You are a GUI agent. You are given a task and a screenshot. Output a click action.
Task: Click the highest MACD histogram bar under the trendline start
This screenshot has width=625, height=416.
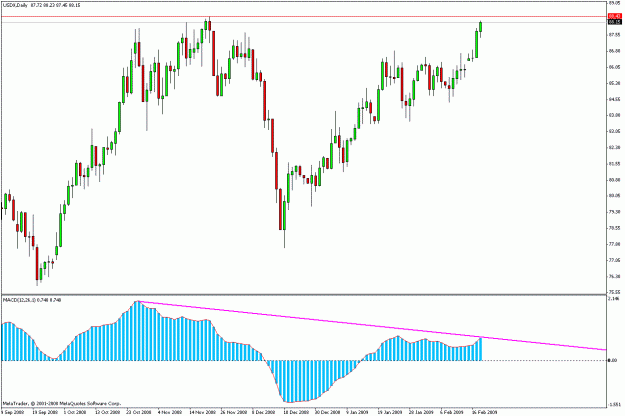point(138,331)
